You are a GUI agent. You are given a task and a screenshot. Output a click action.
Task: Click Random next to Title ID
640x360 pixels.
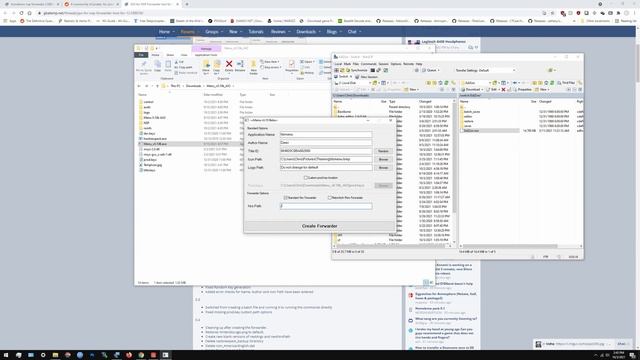383,151
